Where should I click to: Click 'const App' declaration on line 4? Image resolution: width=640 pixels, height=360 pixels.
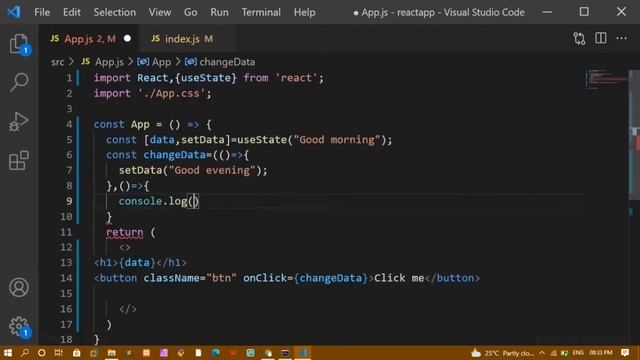pyautogui.click(x=121, y=124)
